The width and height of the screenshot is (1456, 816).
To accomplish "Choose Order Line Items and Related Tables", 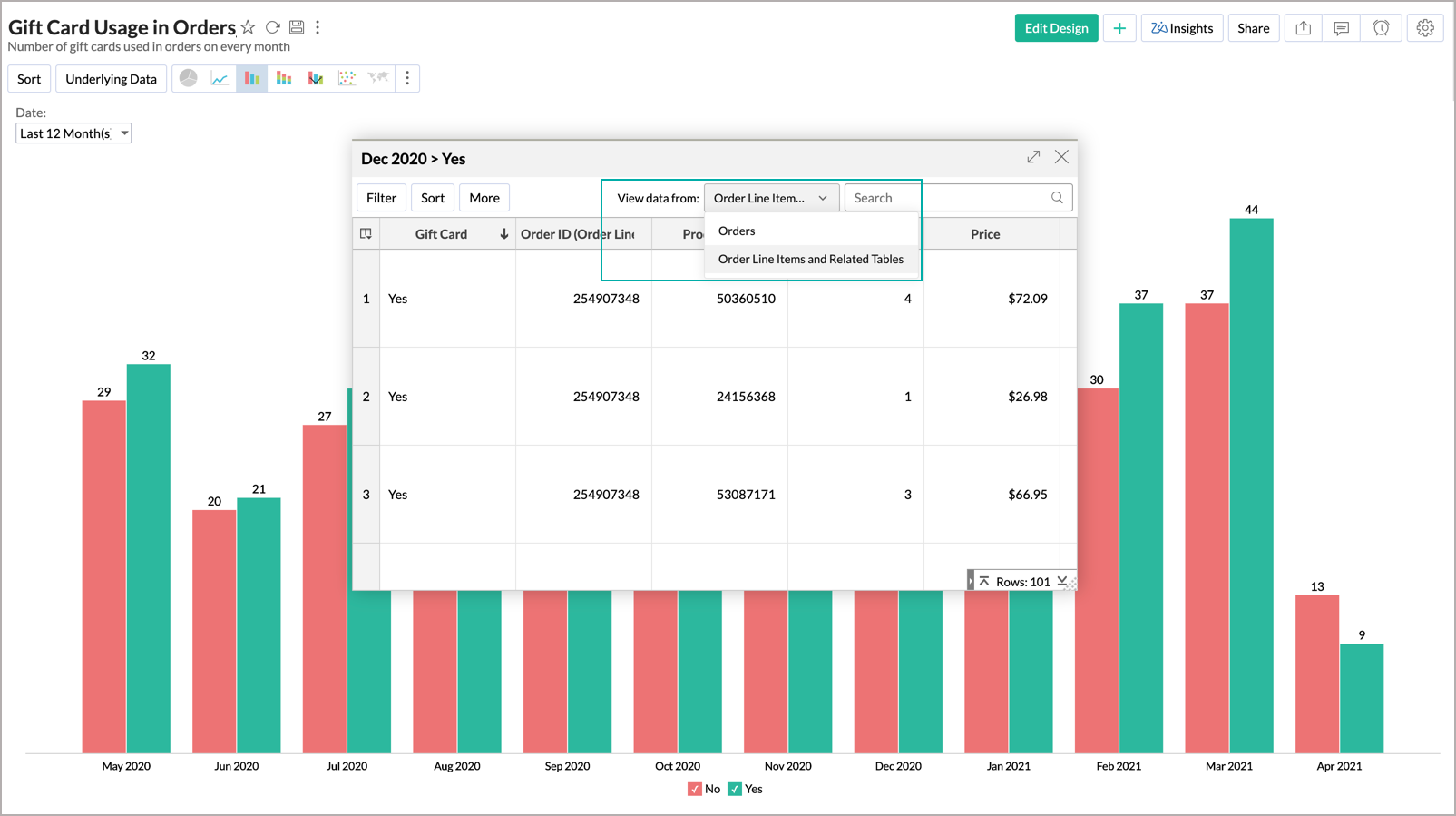I will pyautogui.click(x=810, y=259).
